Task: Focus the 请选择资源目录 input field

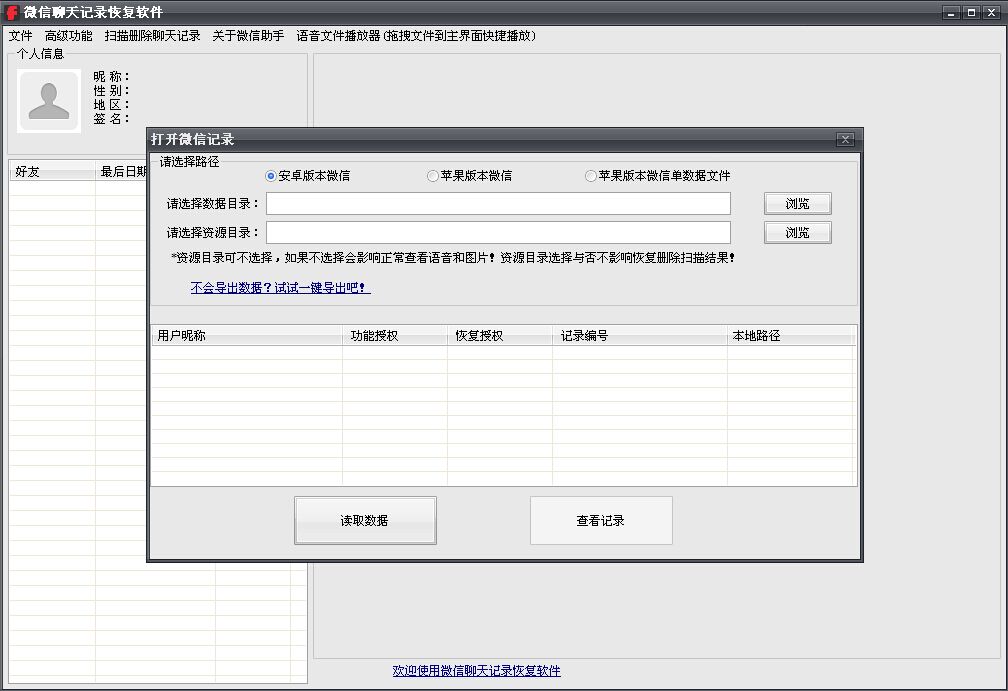Action: tap(498, 233)
